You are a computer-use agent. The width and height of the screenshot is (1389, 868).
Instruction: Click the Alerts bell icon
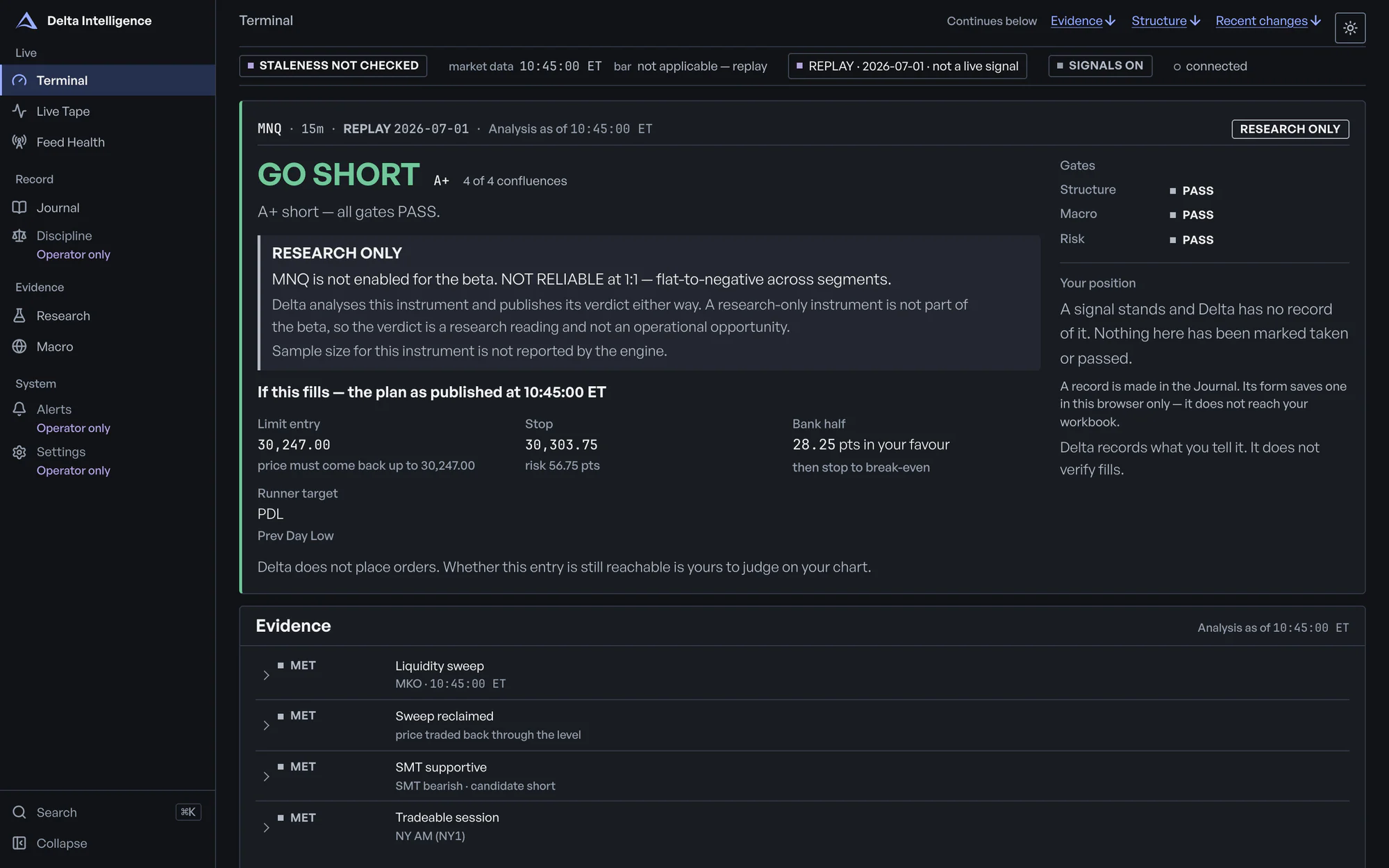(19, 410)
